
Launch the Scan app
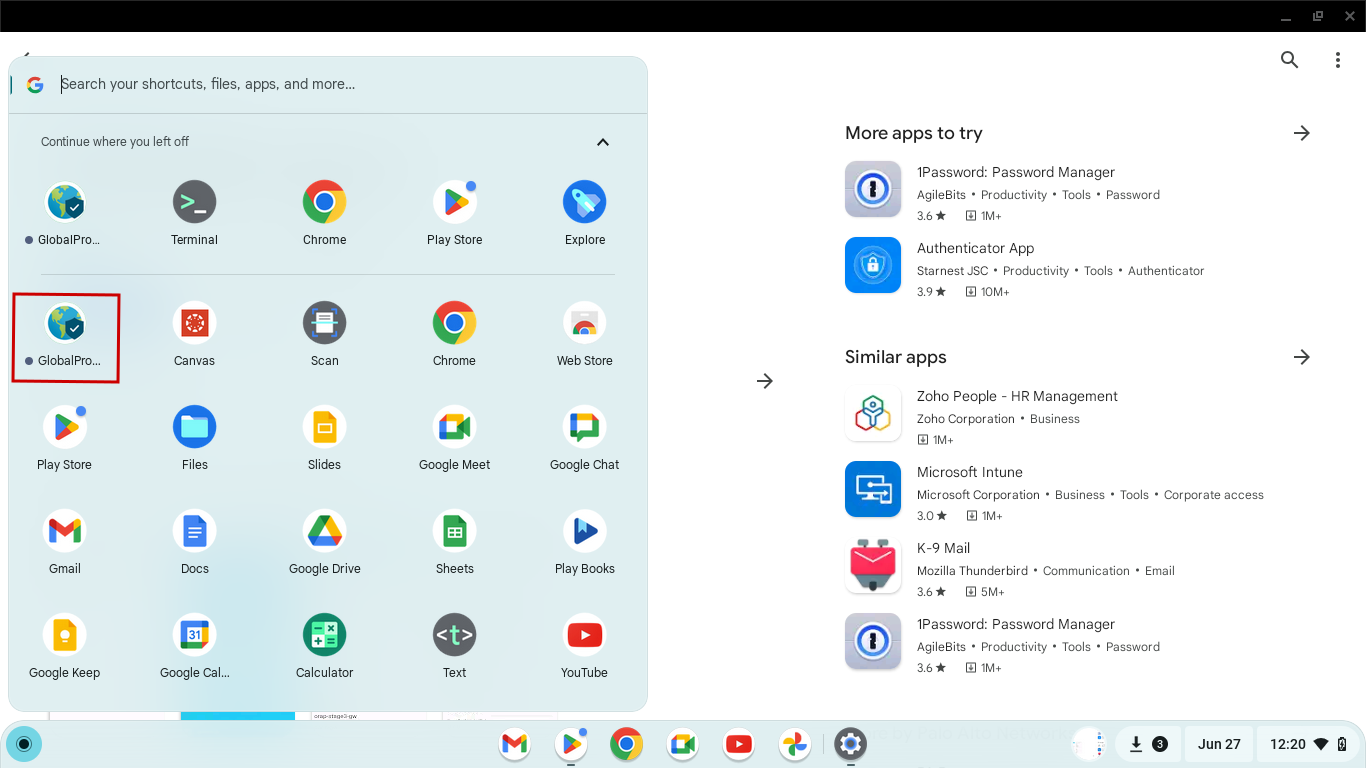pos(325,335)
